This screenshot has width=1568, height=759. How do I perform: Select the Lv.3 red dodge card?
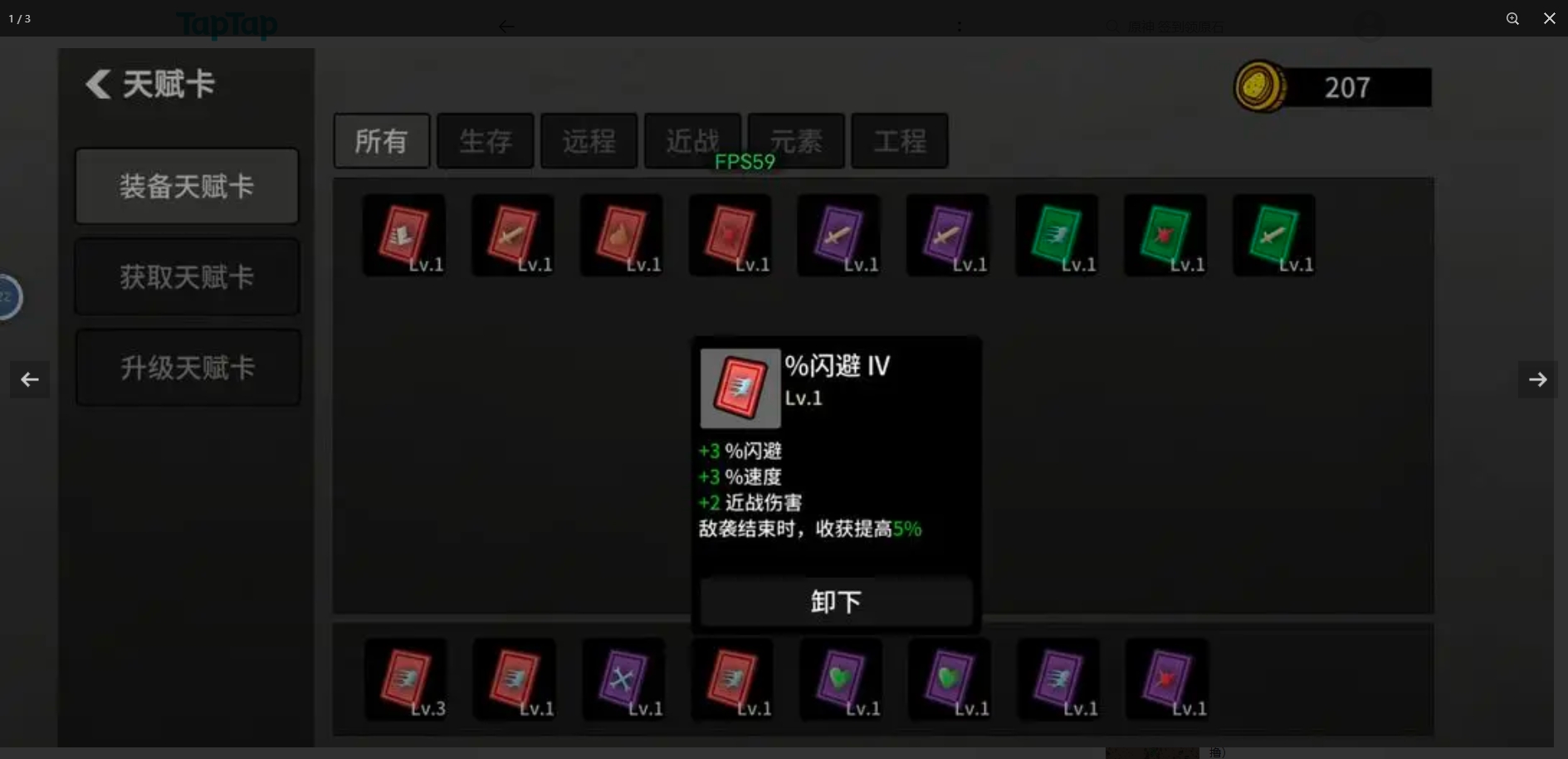(406, 678)
